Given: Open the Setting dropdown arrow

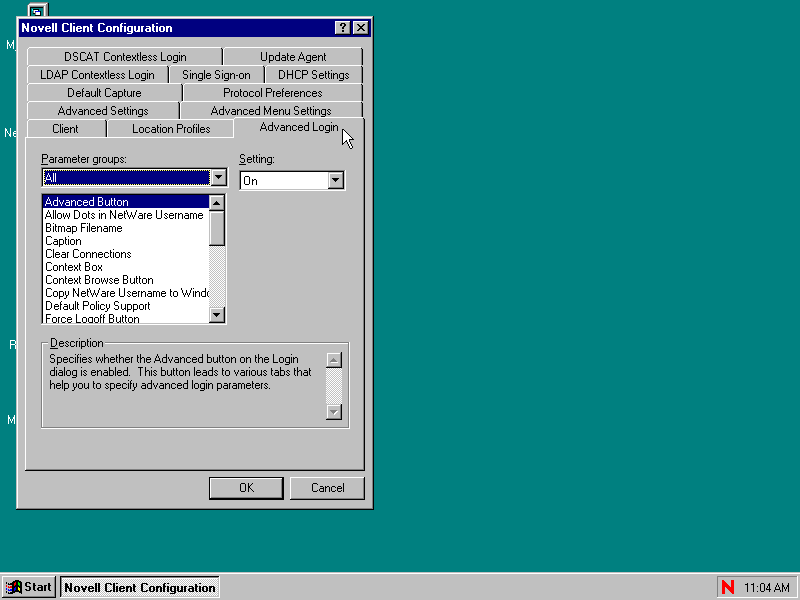Looking at the screenshot, I should pos(335,180).
